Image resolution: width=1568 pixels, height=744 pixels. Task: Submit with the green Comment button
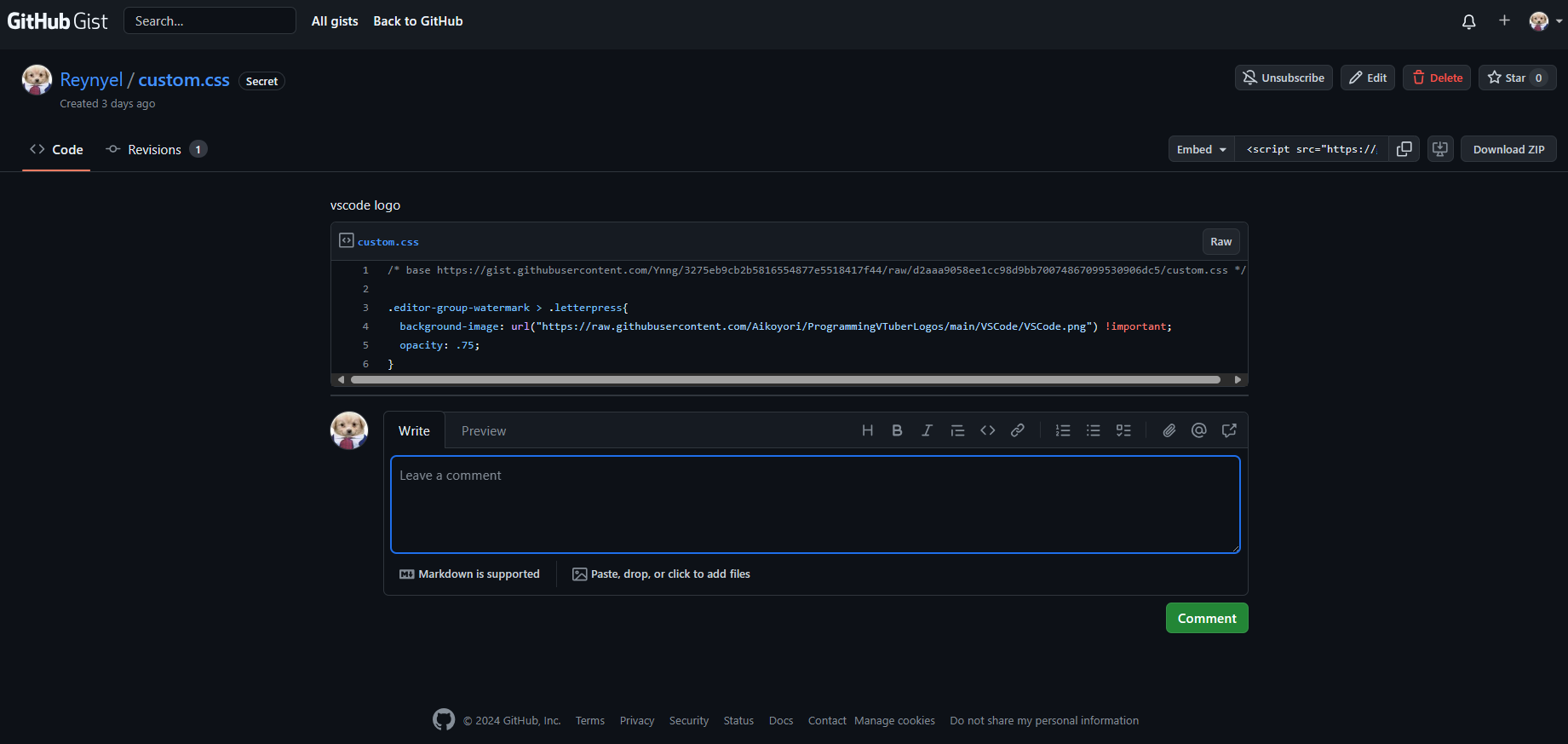[1207, 618]
